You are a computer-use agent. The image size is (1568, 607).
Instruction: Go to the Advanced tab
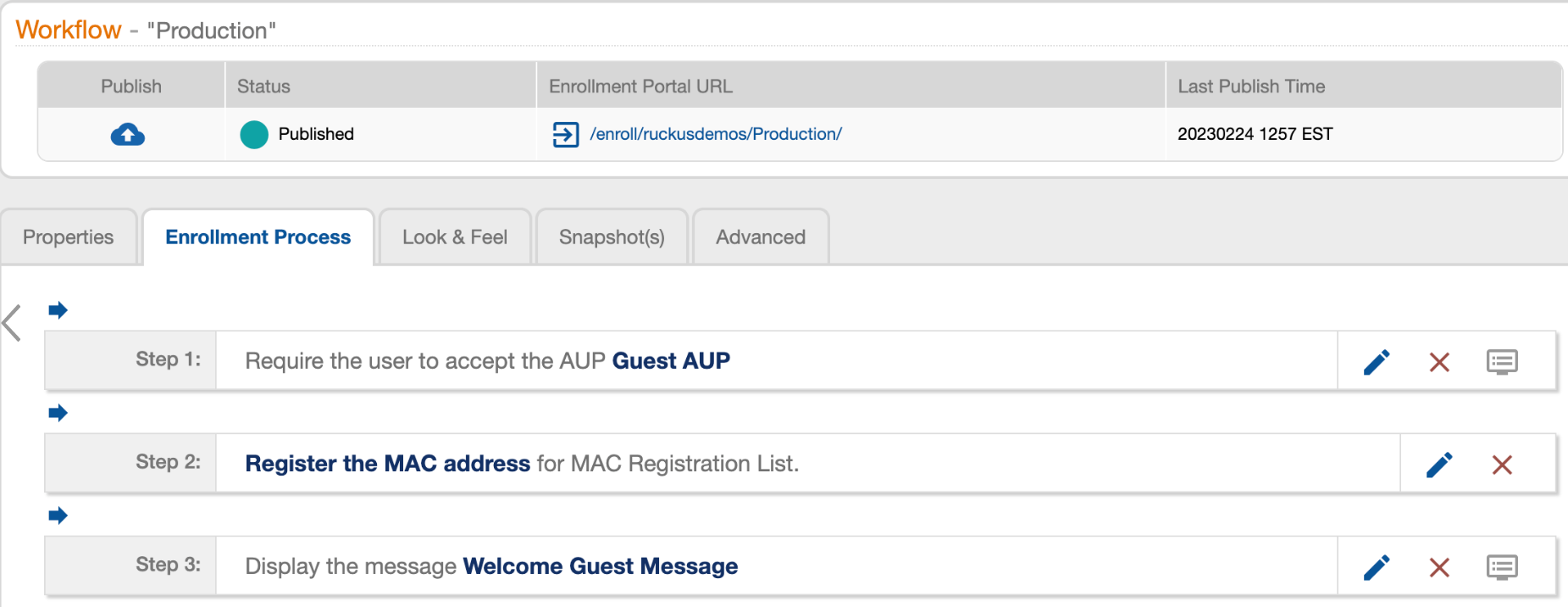[761, 237]
